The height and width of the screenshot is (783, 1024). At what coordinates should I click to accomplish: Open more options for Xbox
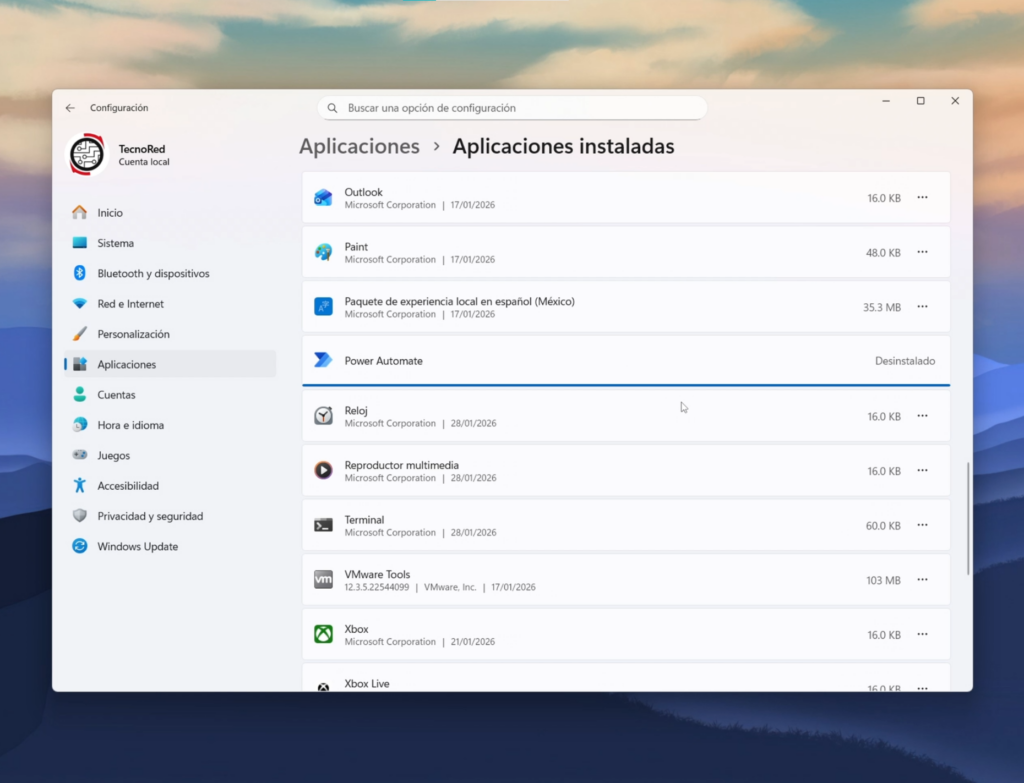point(922,634)
